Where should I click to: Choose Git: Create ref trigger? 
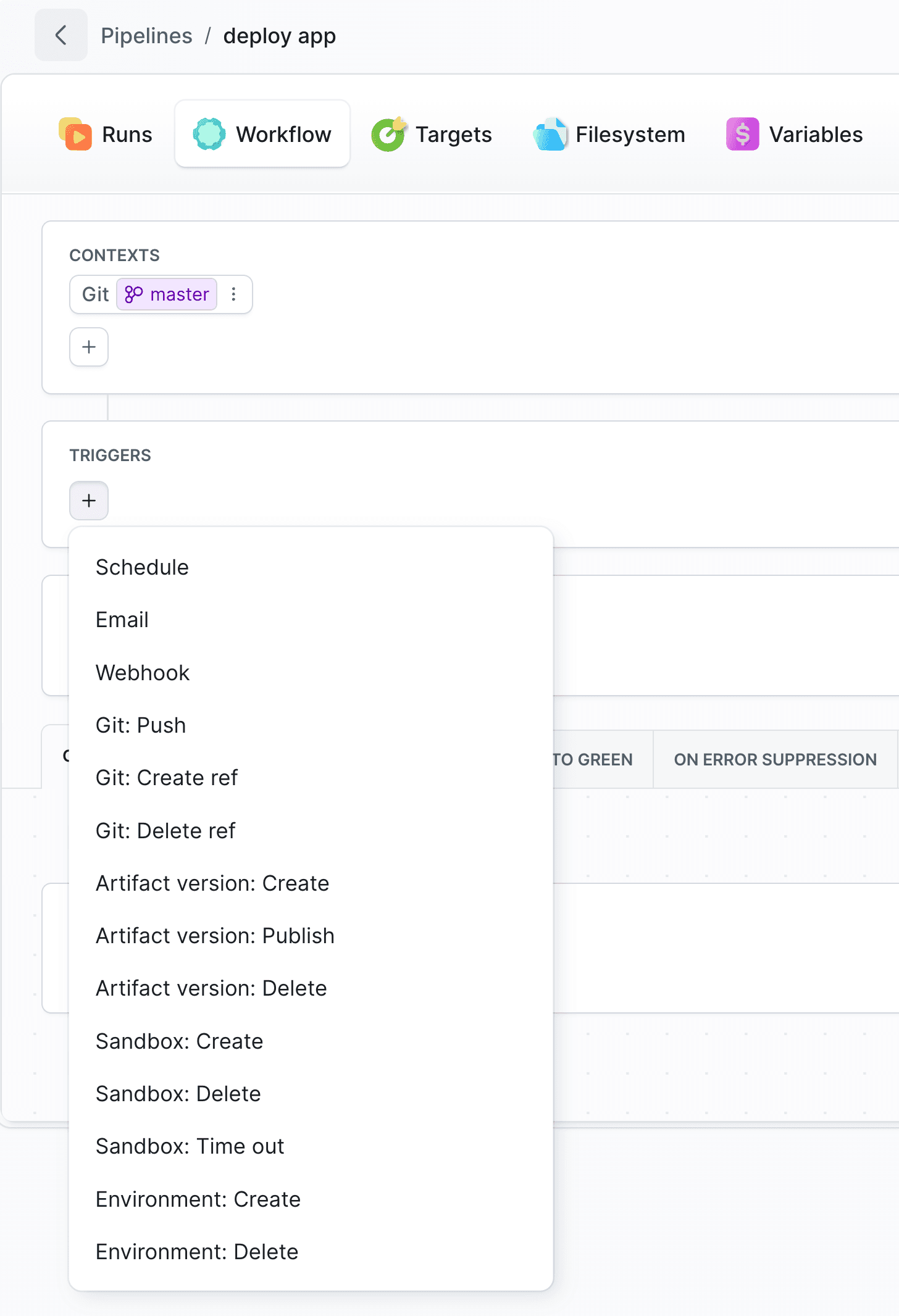(167, 778)
